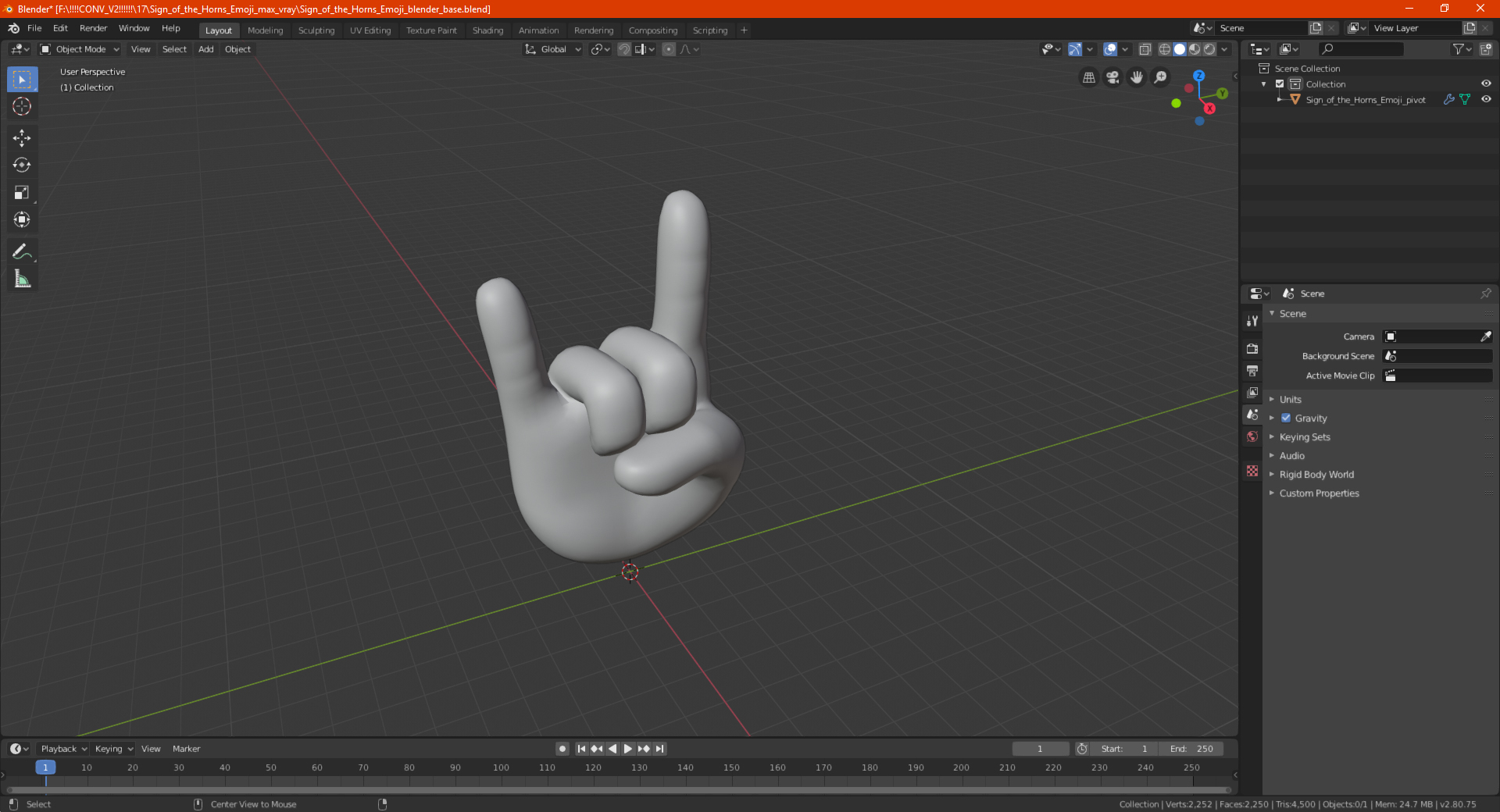The width and height of the screenshot is (1500, 812).
Task: Activate the 3D Cursor tool
Action: coord(22,107)
